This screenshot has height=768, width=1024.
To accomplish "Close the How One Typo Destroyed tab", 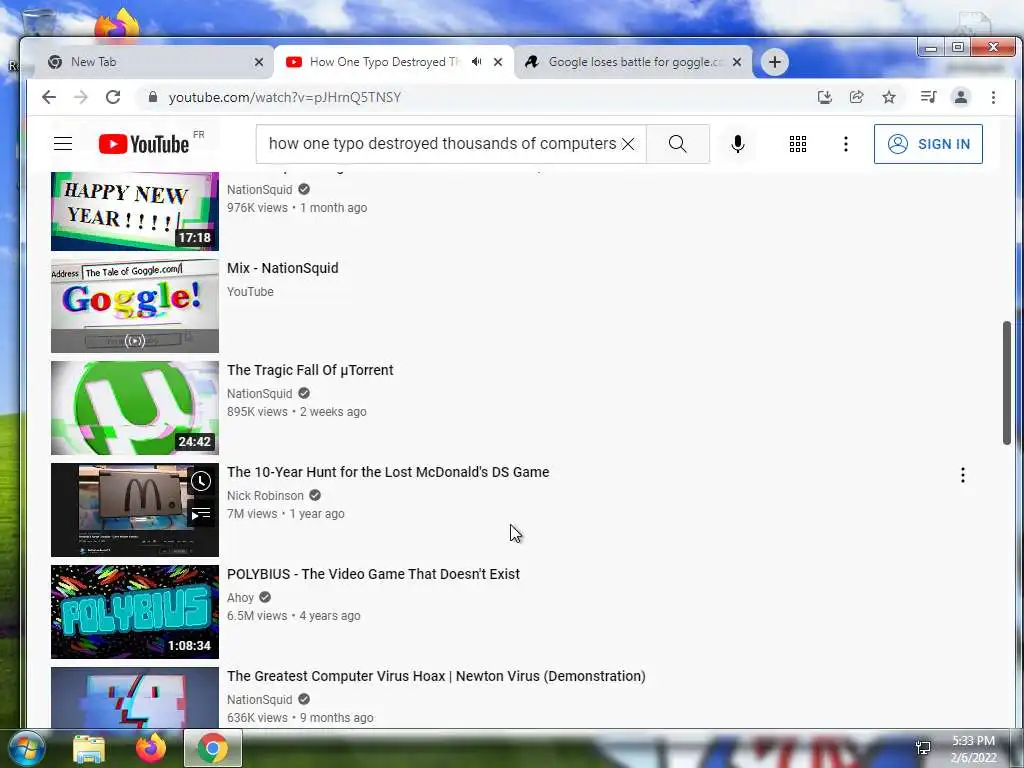I will [498, 62].
